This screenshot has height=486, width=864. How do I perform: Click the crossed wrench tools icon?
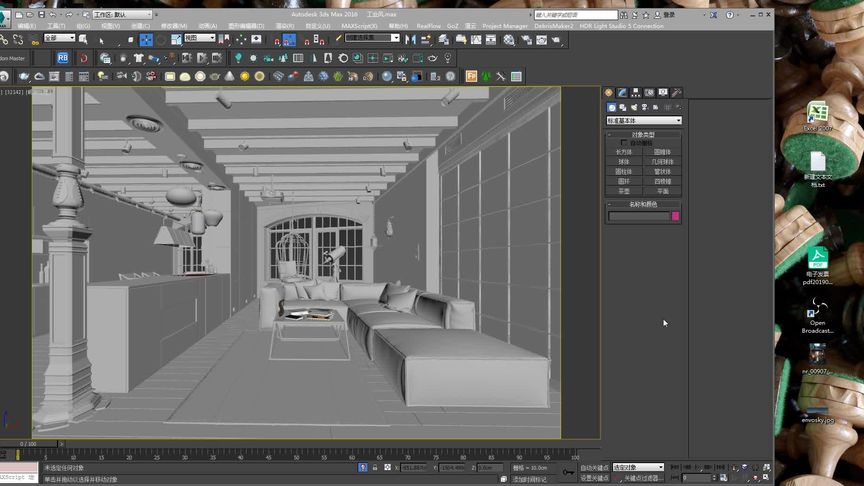(500, 77)
